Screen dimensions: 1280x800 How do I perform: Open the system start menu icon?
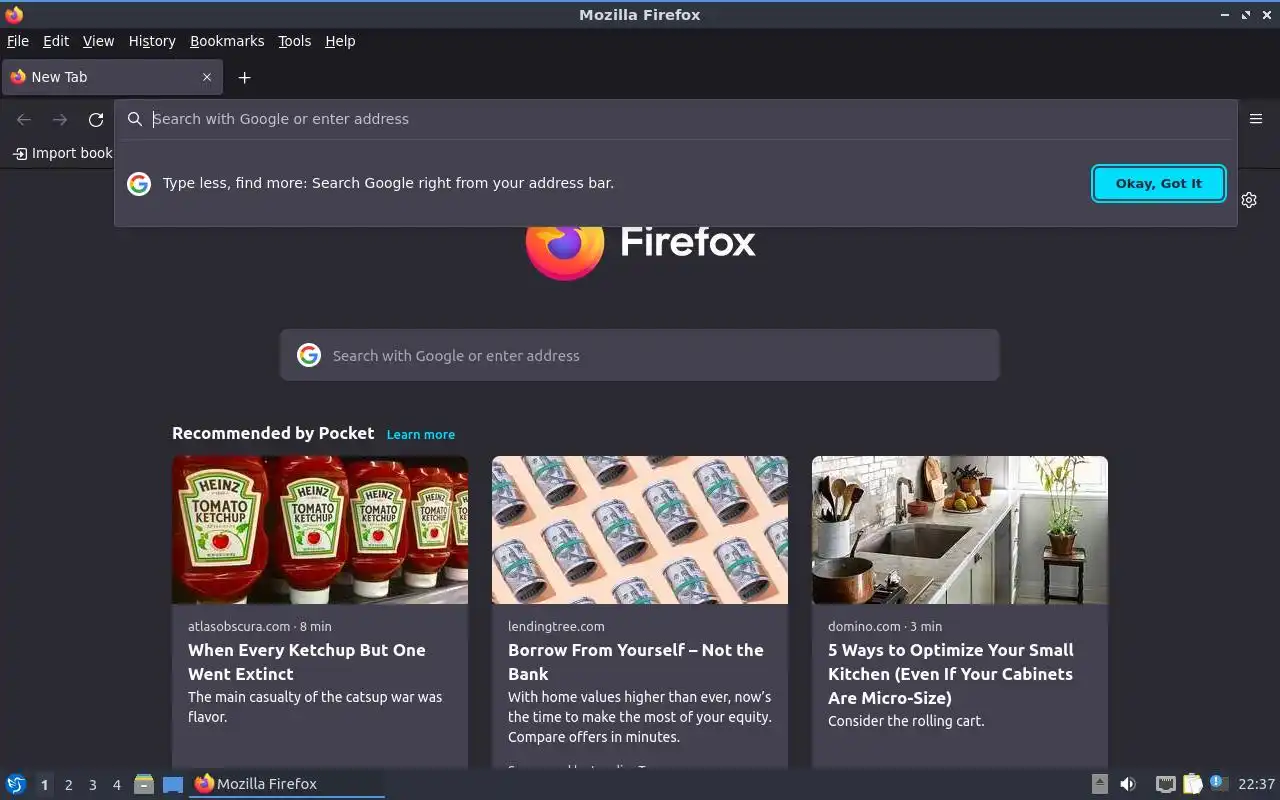pyautogui.click(x=16, y=784)
